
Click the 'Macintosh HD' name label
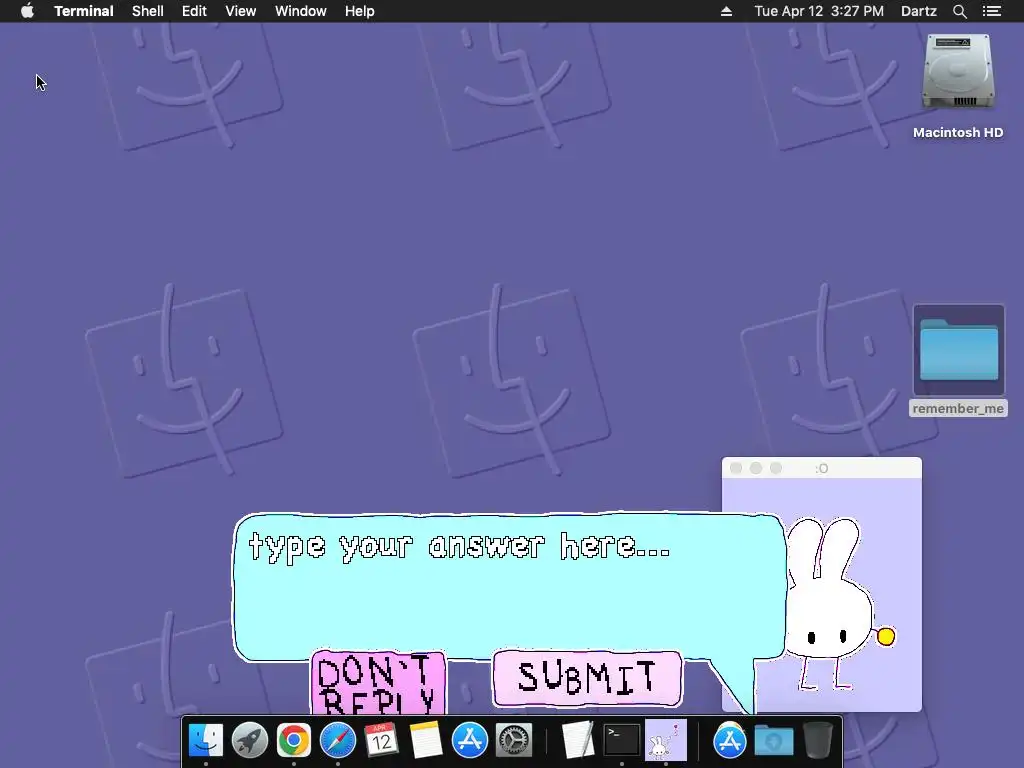click(958, 132)
